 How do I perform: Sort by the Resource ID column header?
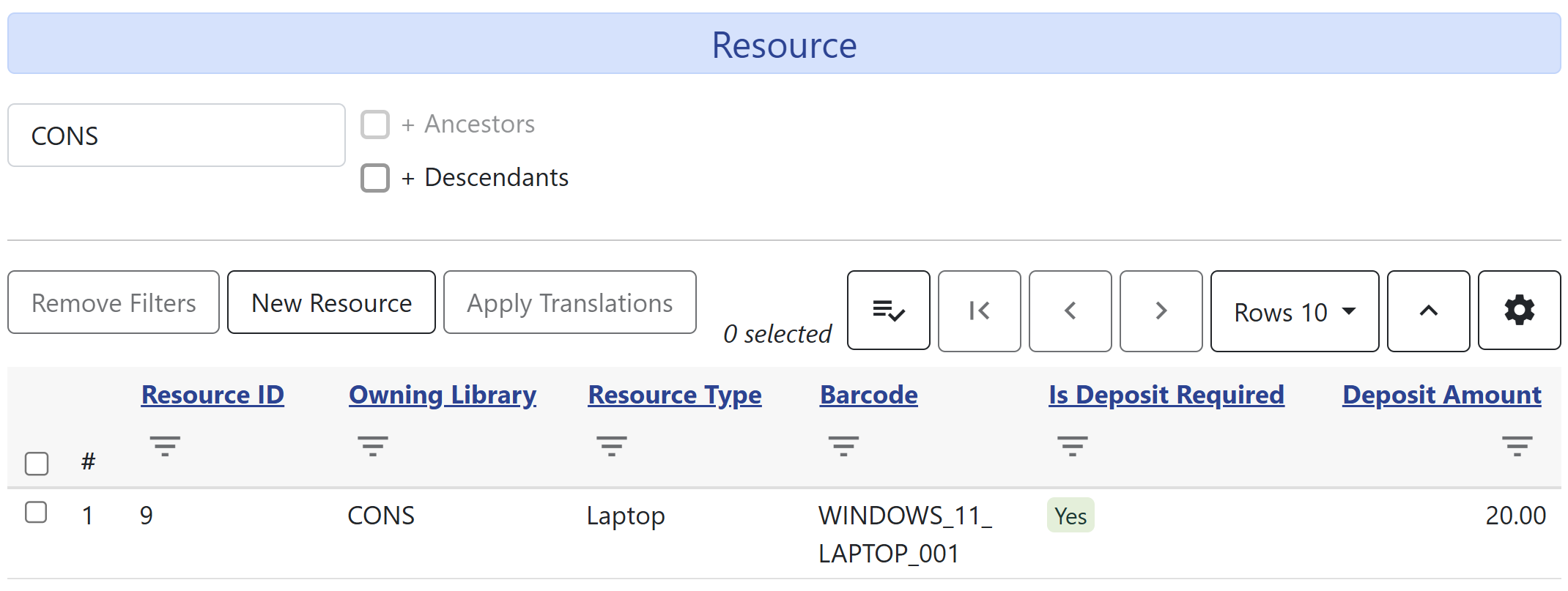pos(212,395)
